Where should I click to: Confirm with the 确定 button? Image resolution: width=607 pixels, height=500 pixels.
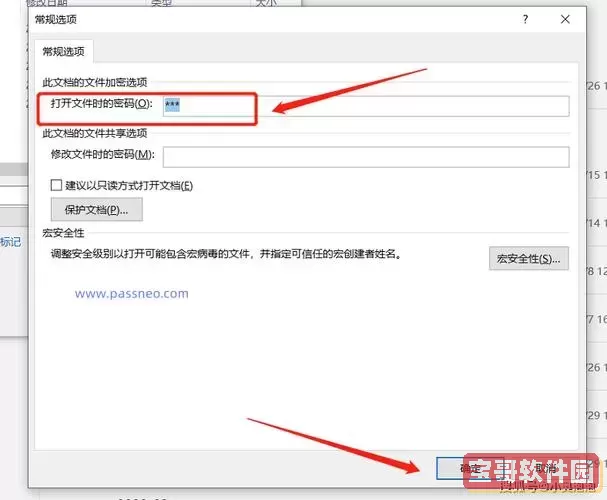pyautogui.click(x=470, y=468)
